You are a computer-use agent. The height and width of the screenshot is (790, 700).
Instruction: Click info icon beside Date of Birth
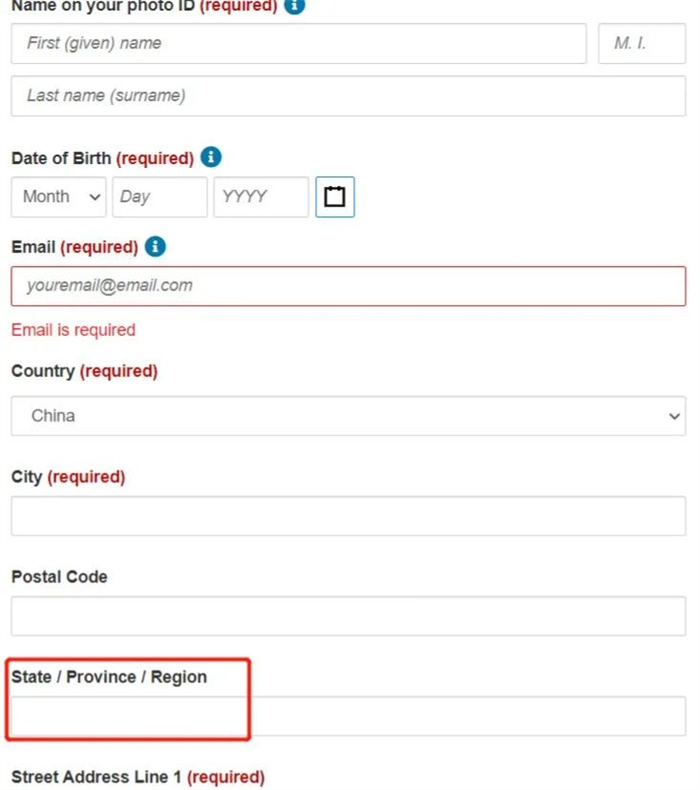click(211, 157)
